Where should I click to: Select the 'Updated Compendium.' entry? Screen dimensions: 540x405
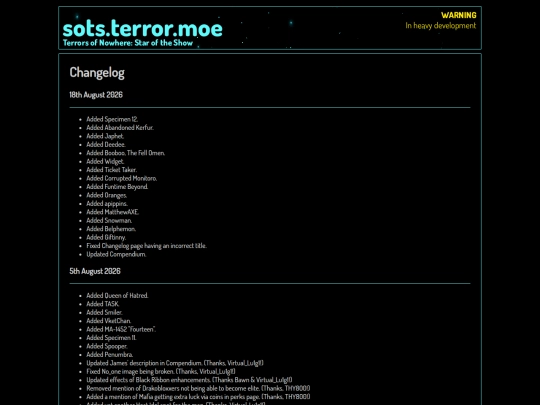tap(116, 254)
